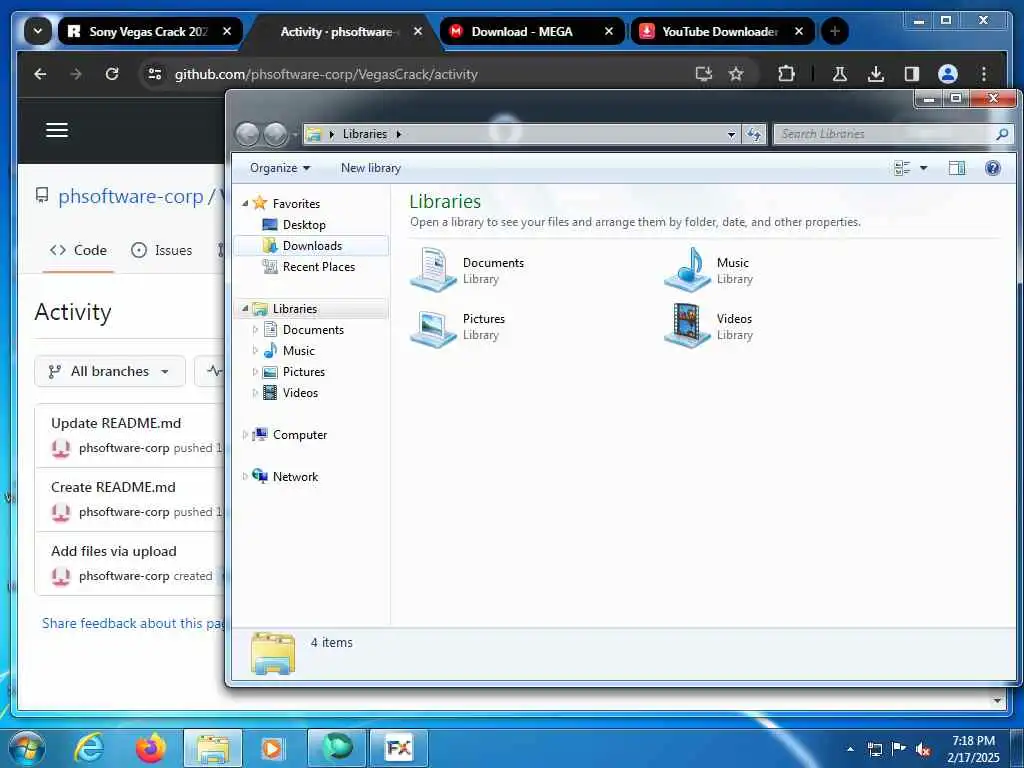This screenshot has width=1024, height=768.
Task: Open Chrome profile avatar
Action: click(948, 74)
